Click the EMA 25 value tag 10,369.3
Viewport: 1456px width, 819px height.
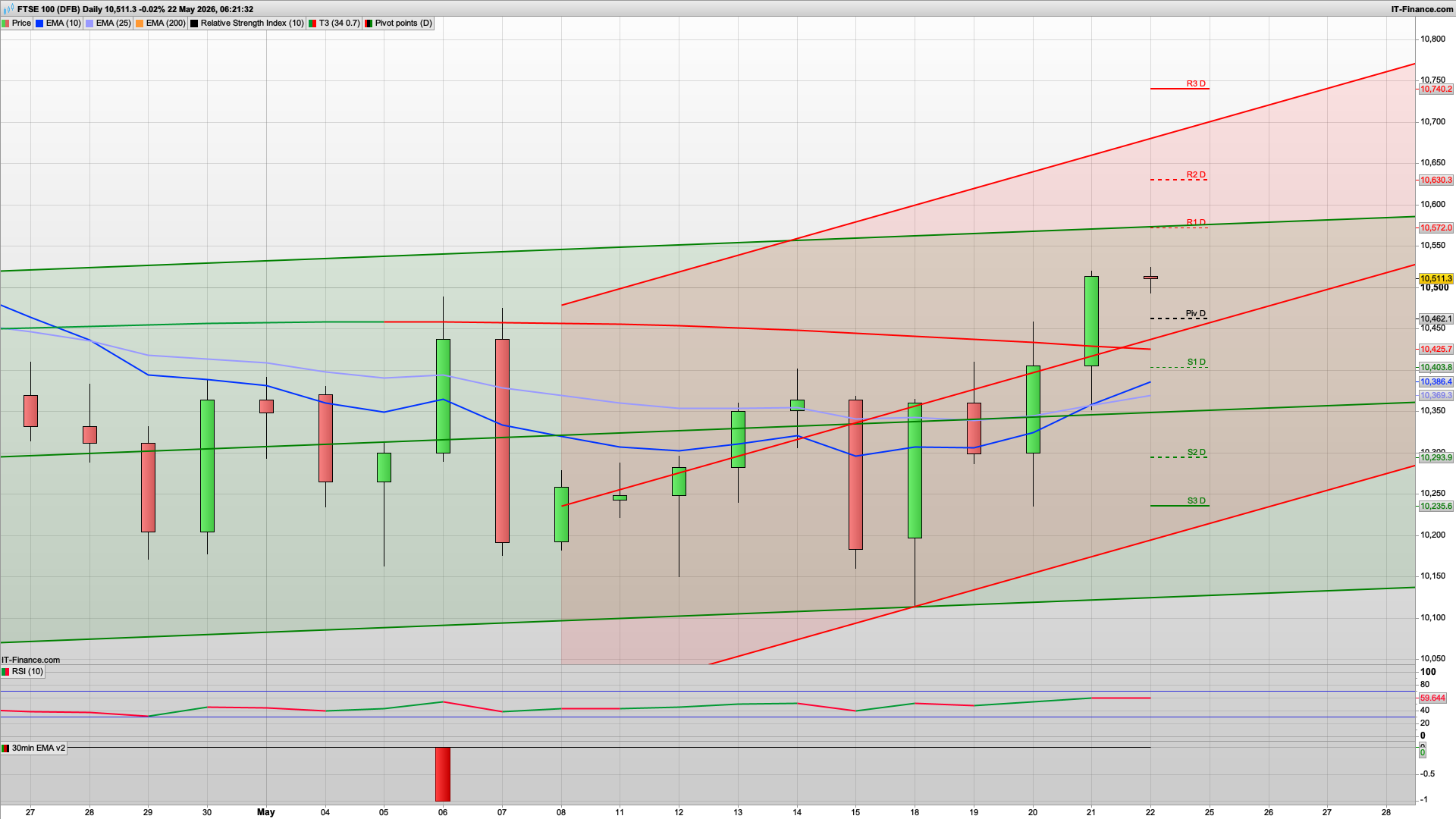click(x=1436, y=395)
